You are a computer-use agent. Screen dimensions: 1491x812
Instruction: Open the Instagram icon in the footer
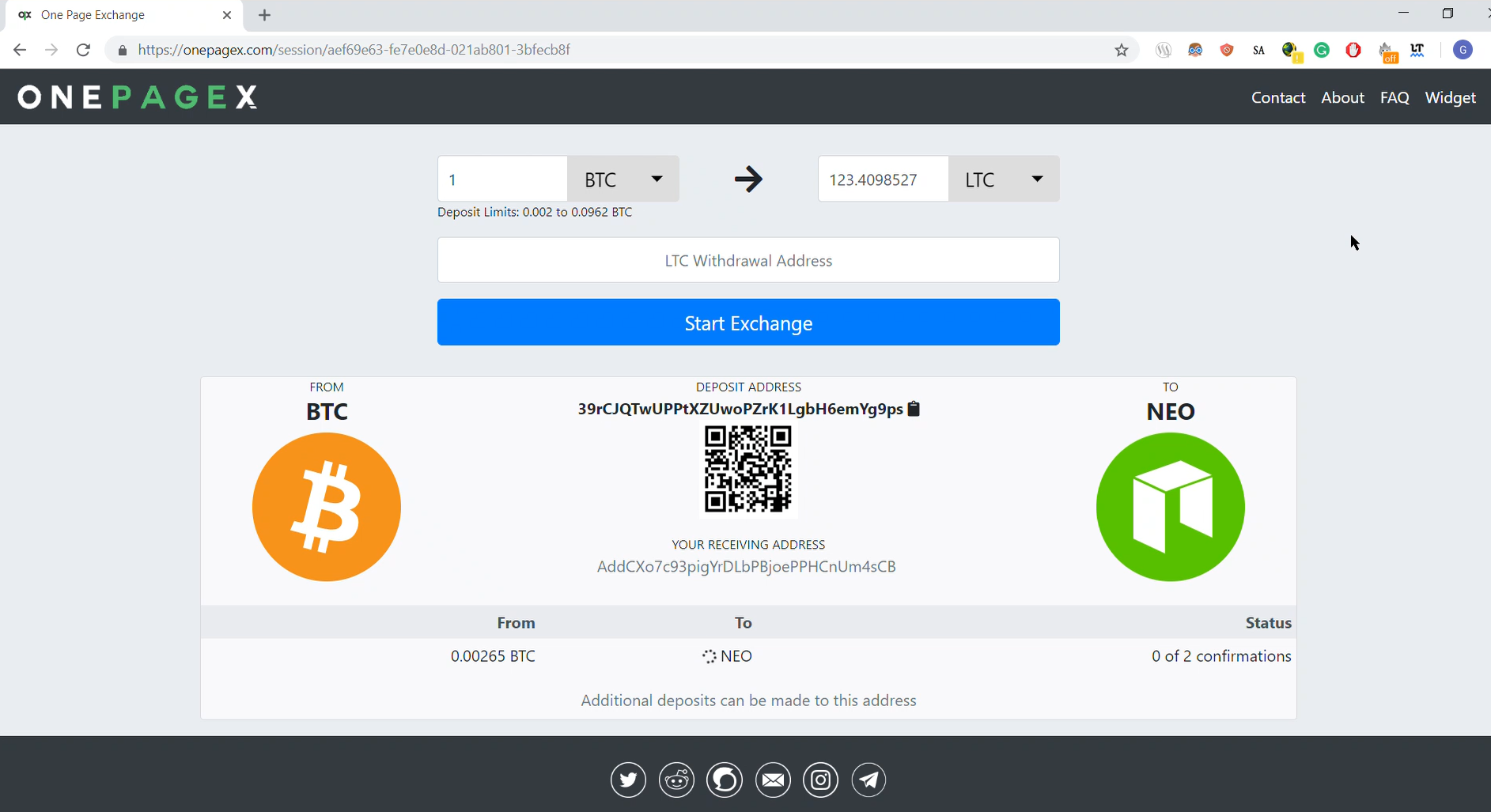pos(821,780)
